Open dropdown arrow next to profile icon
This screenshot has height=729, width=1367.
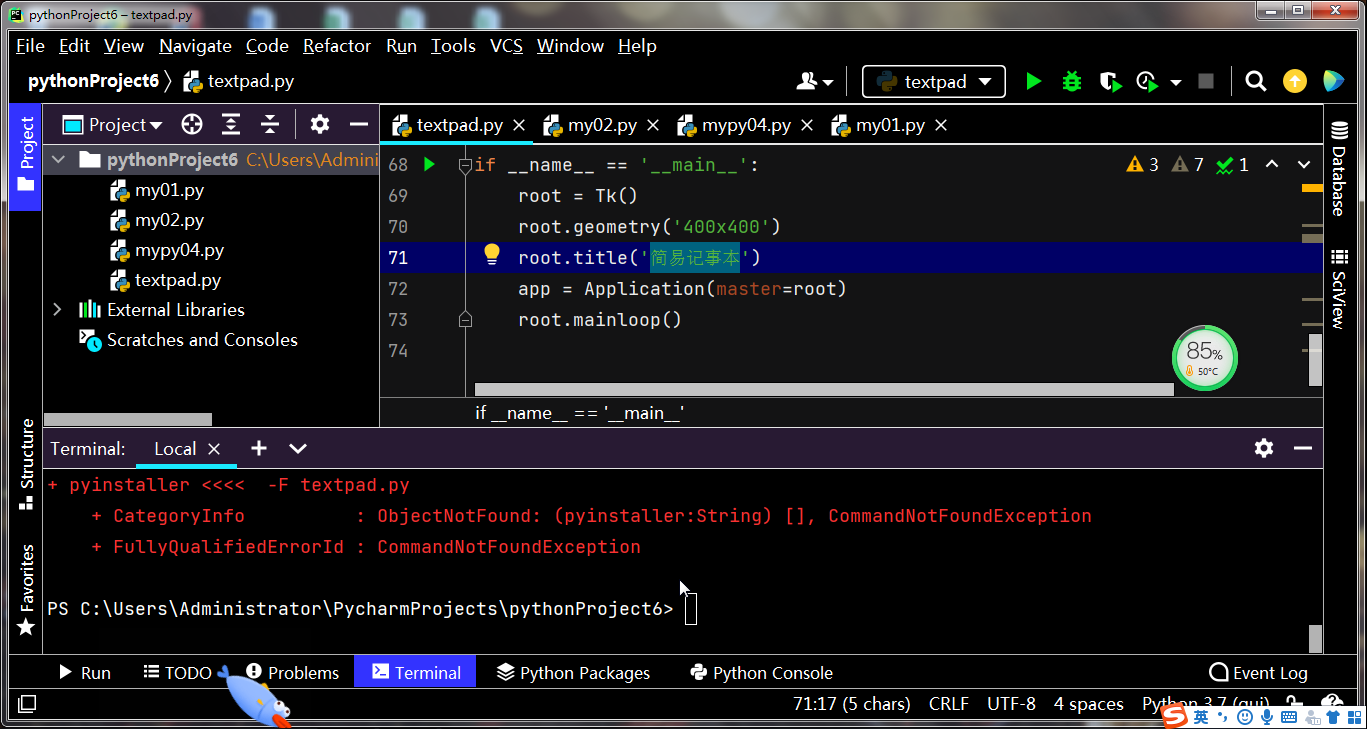tap(1176, 82)
